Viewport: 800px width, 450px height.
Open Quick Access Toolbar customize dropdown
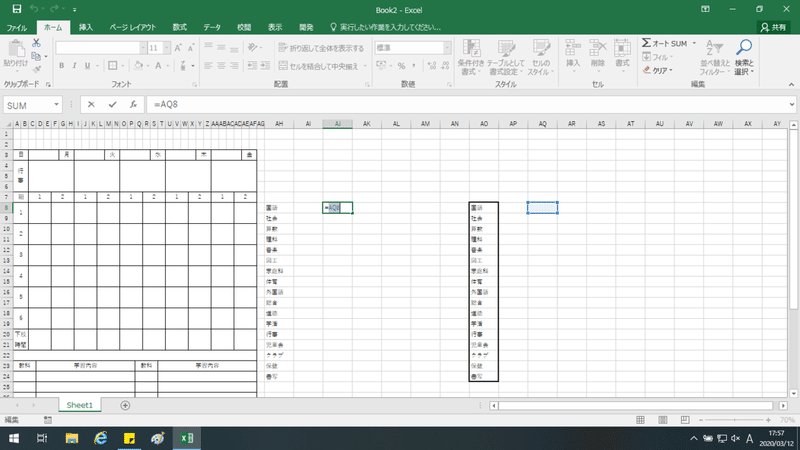pos(74,9)
